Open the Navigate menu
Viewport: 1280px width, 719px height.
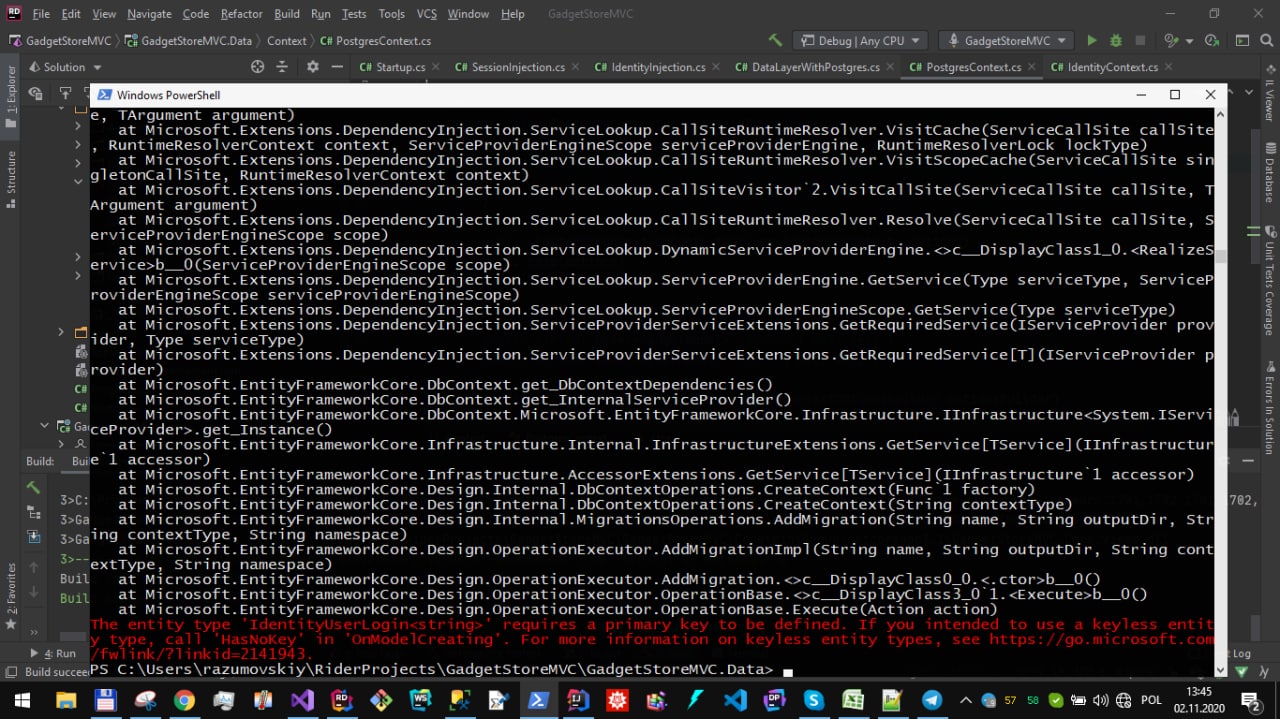pyautogui.click(x=149, y=14)
